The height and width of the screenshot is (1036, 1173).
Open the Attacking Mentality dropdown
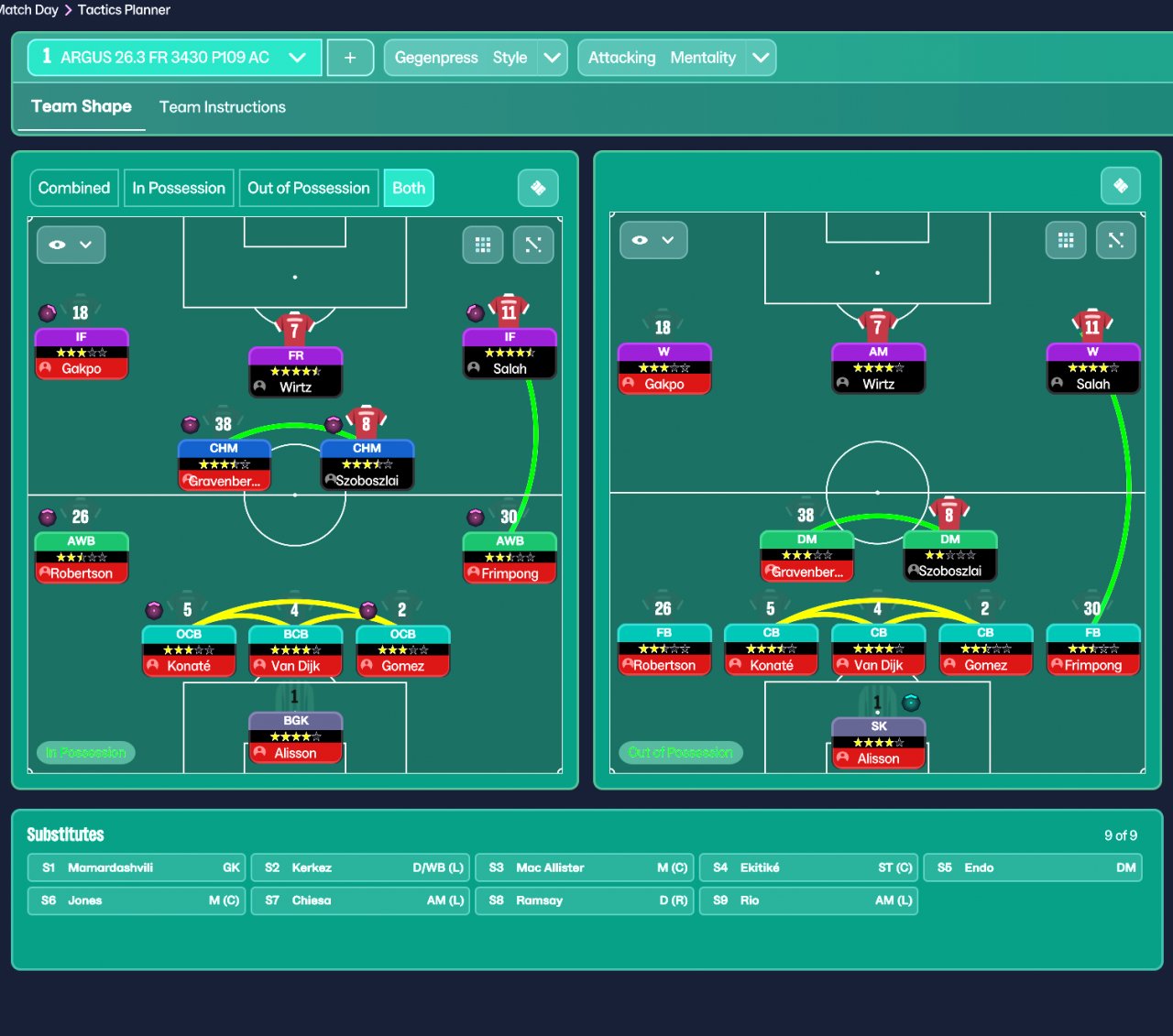click(x=677, y=57)
